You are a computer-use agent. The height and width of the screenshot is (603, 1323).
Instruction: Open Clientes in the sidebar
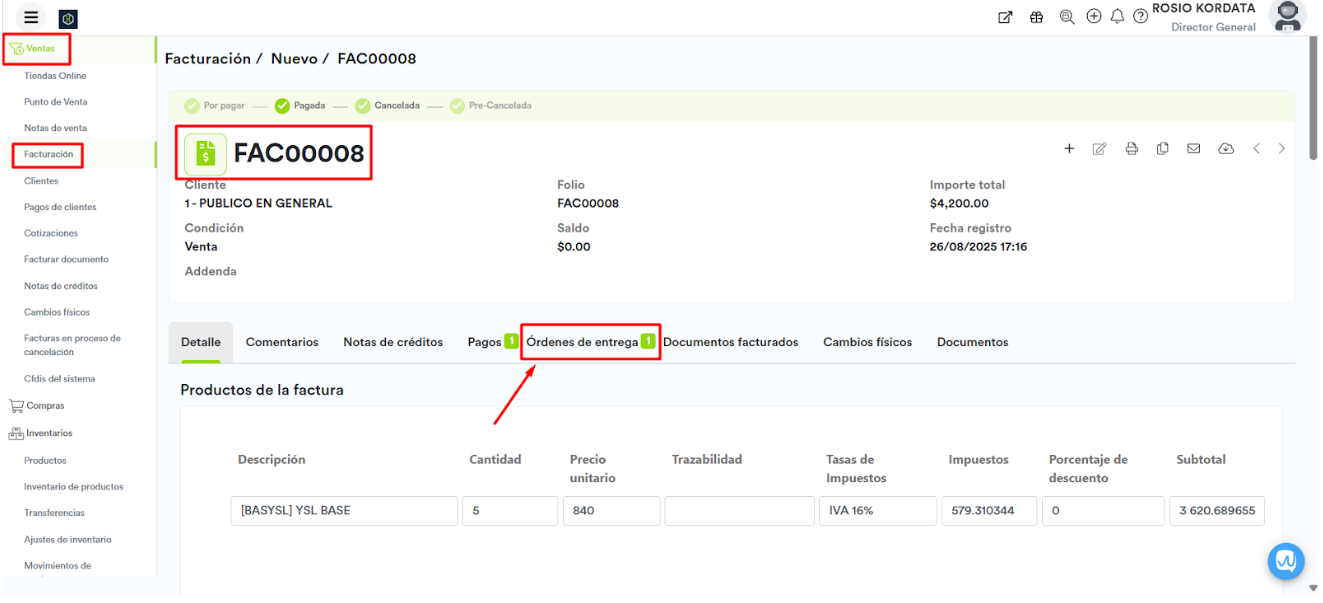coord(41,181)
